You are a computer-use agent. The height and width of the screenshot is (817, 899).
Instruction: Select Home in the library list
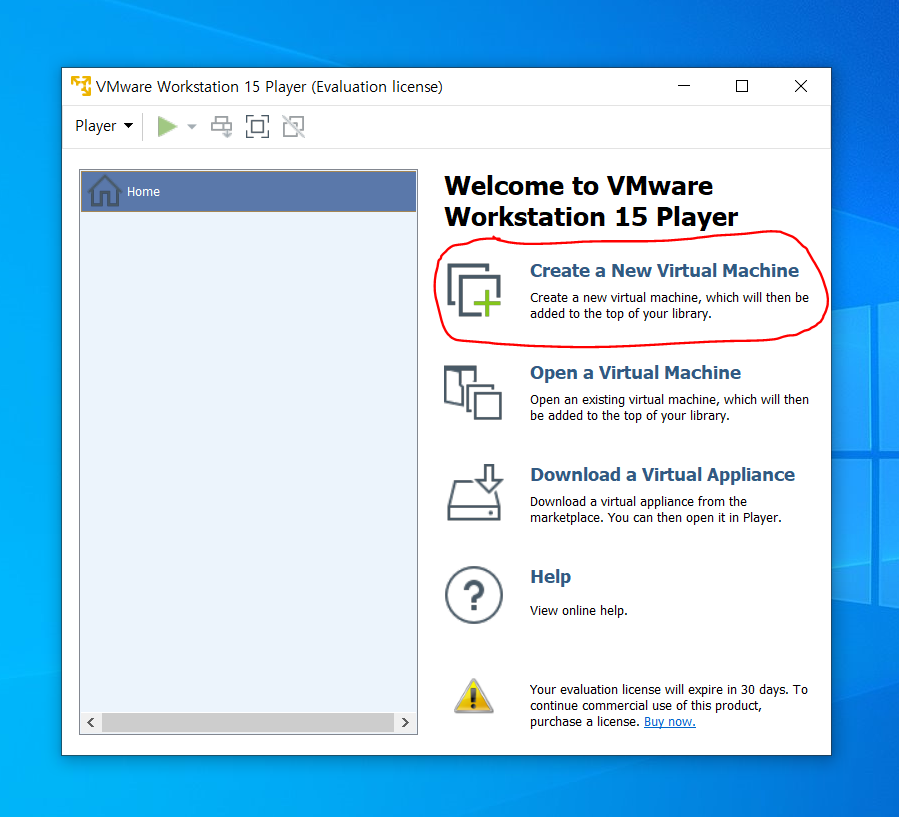tap(248, 191)
